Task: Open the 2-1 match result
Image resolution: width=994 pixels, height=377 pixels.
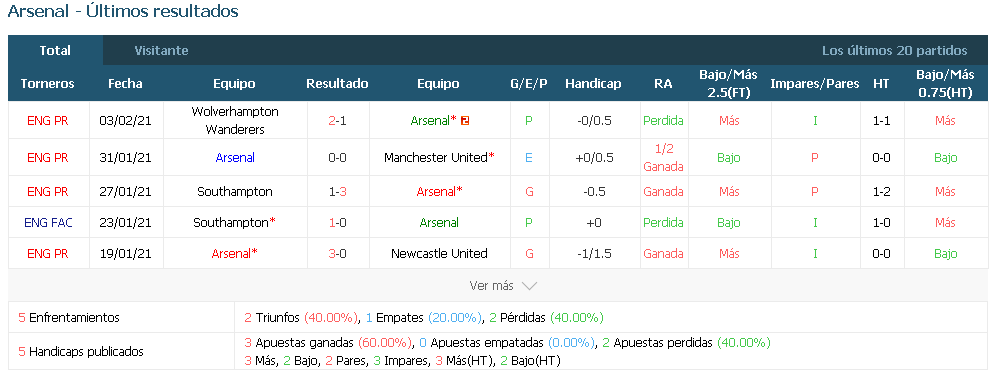Action: 337,120
